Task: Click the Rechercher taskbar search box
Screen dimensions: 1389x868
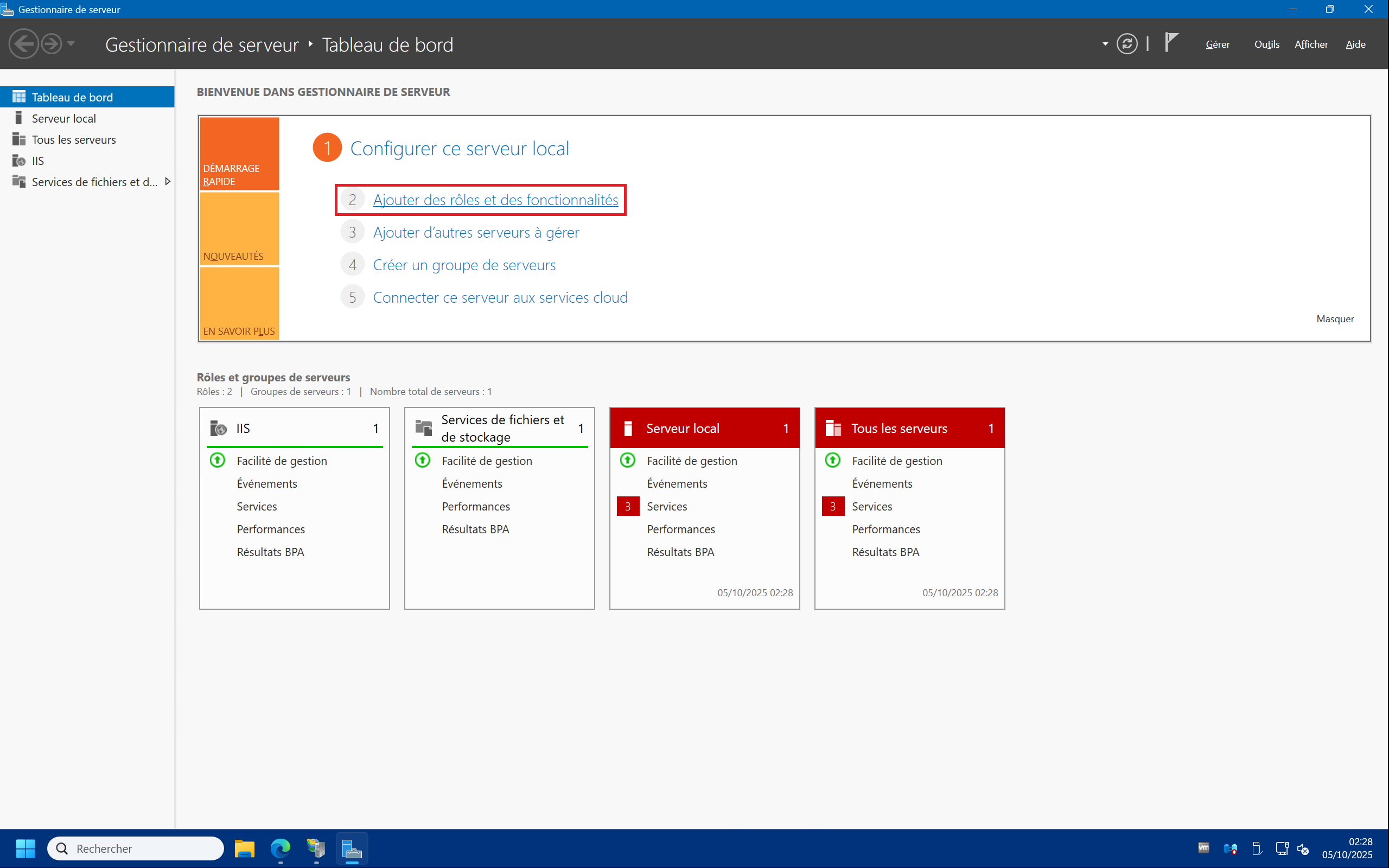Action: (x=136, y=848)
